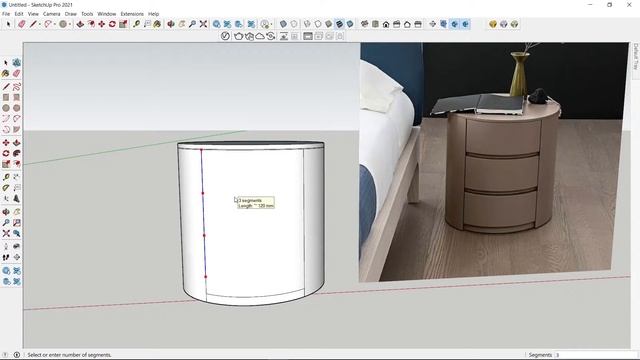Image resolution: width=640 pixels, height=360 pixels.
Task: Choose the Position Camera tool in left toolbar
Action: coord(6,247)
